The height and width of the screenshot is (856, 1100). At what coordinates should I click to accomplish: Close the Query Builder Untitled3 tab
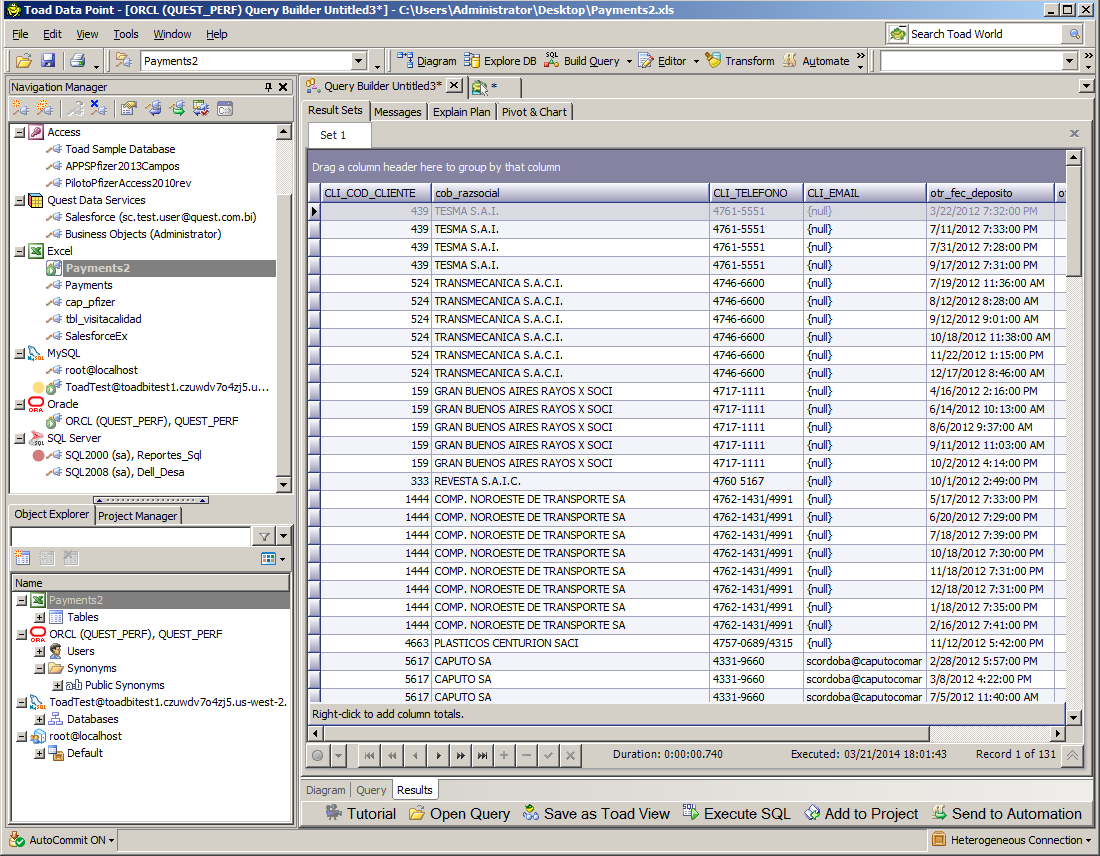[455, 86]
